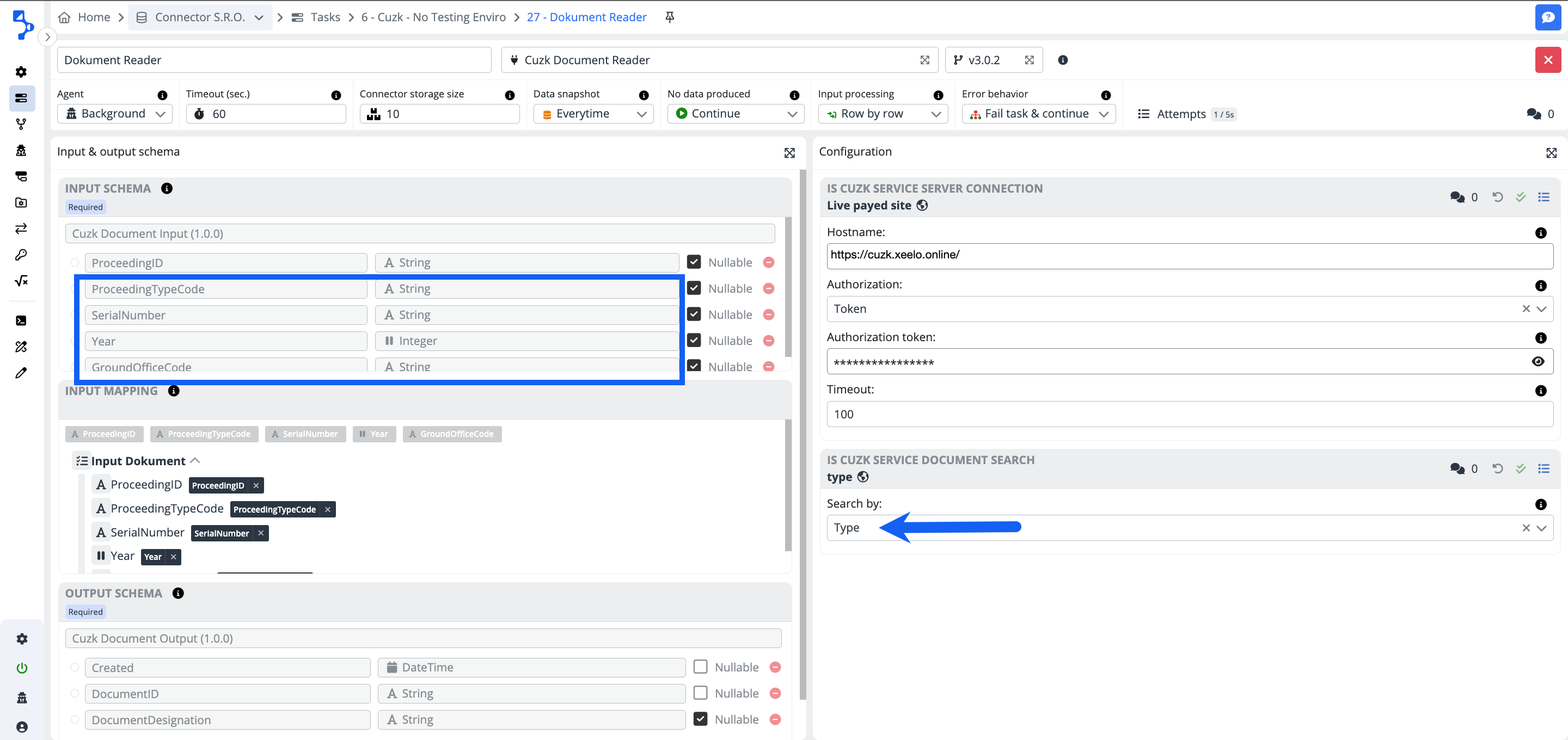Click the Attempts 1/5s button
This screenshot has height=740, width=1568.
(x=1185, y=114)
